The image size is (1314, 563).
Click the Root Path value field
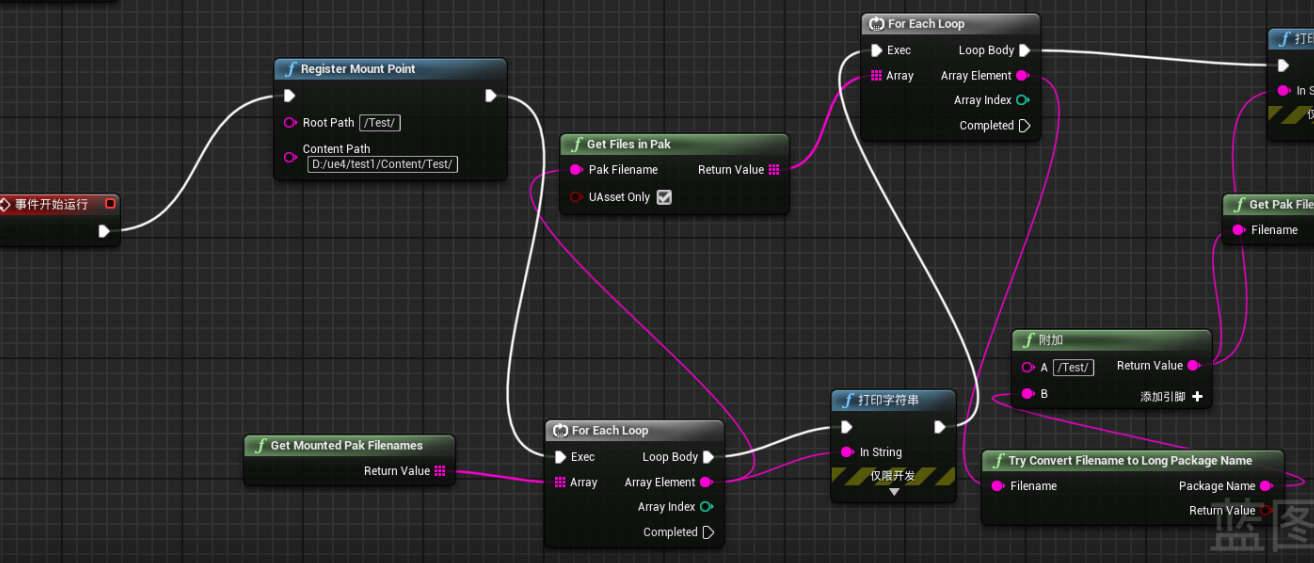pos(380,123)
